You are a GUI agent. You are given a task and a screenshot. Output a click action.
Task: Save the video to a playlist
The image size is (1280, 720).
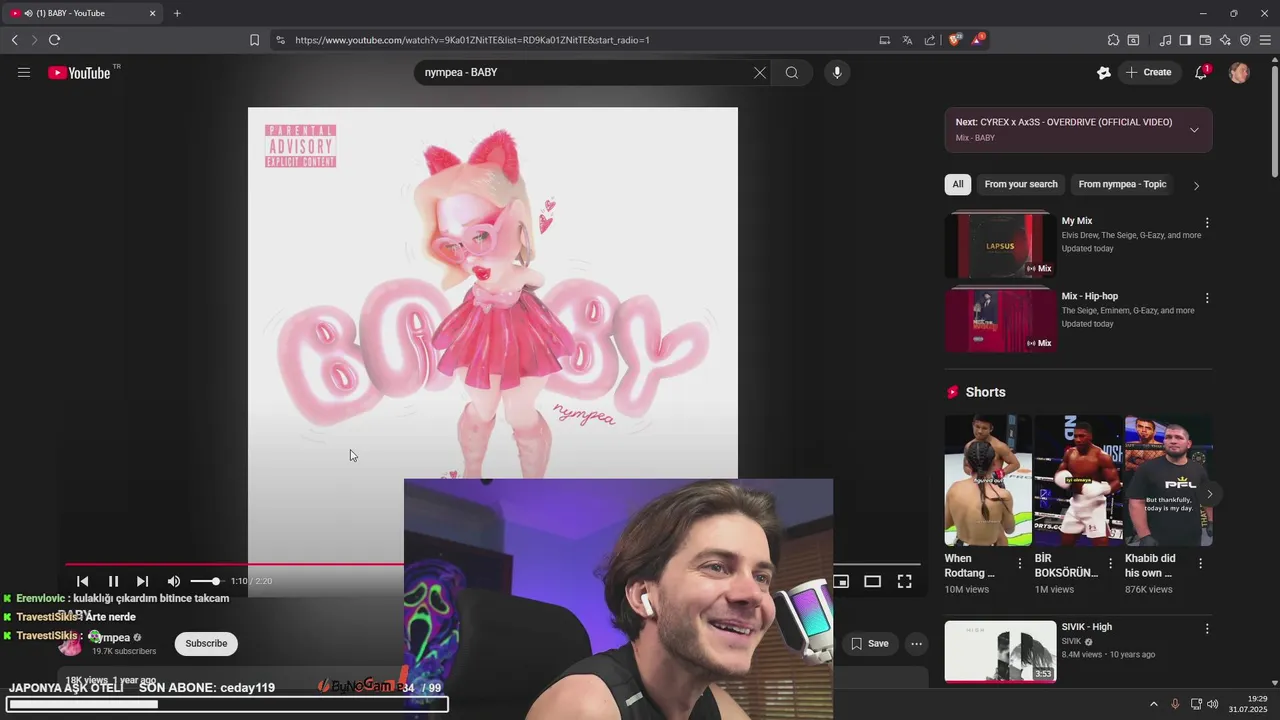tap(869, 643)
